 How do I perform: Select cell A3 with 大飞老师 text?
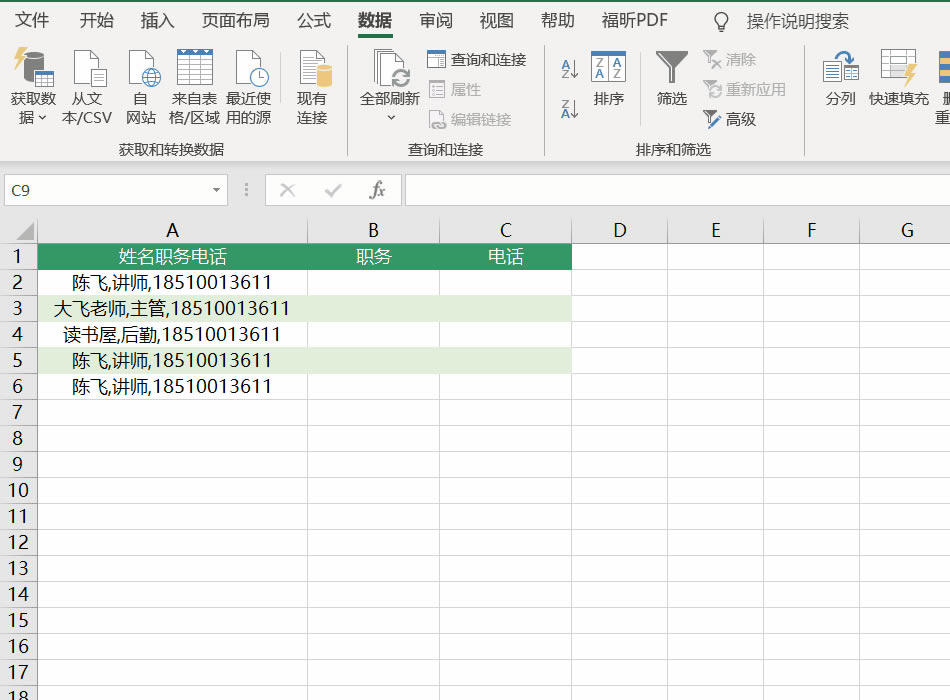click(172, 309)
